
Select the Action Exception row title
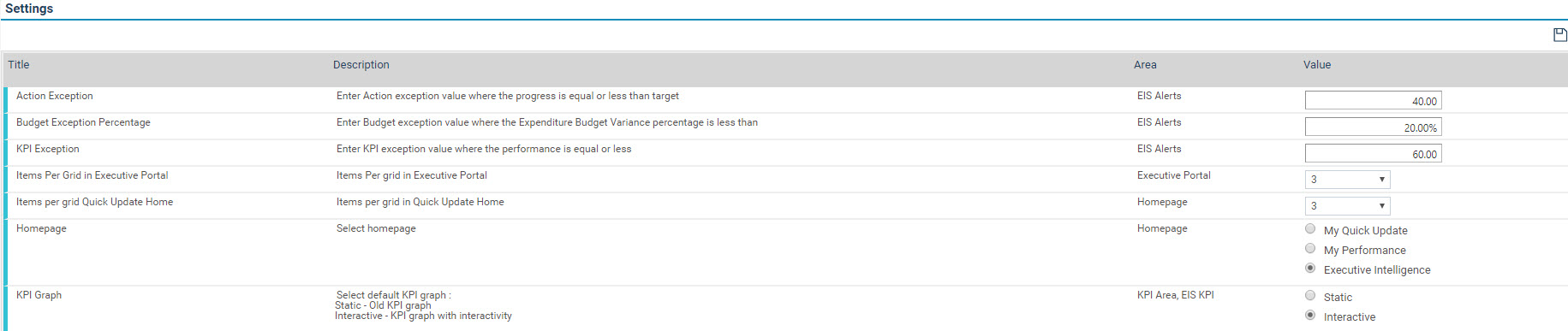click(x=55, y=96)
